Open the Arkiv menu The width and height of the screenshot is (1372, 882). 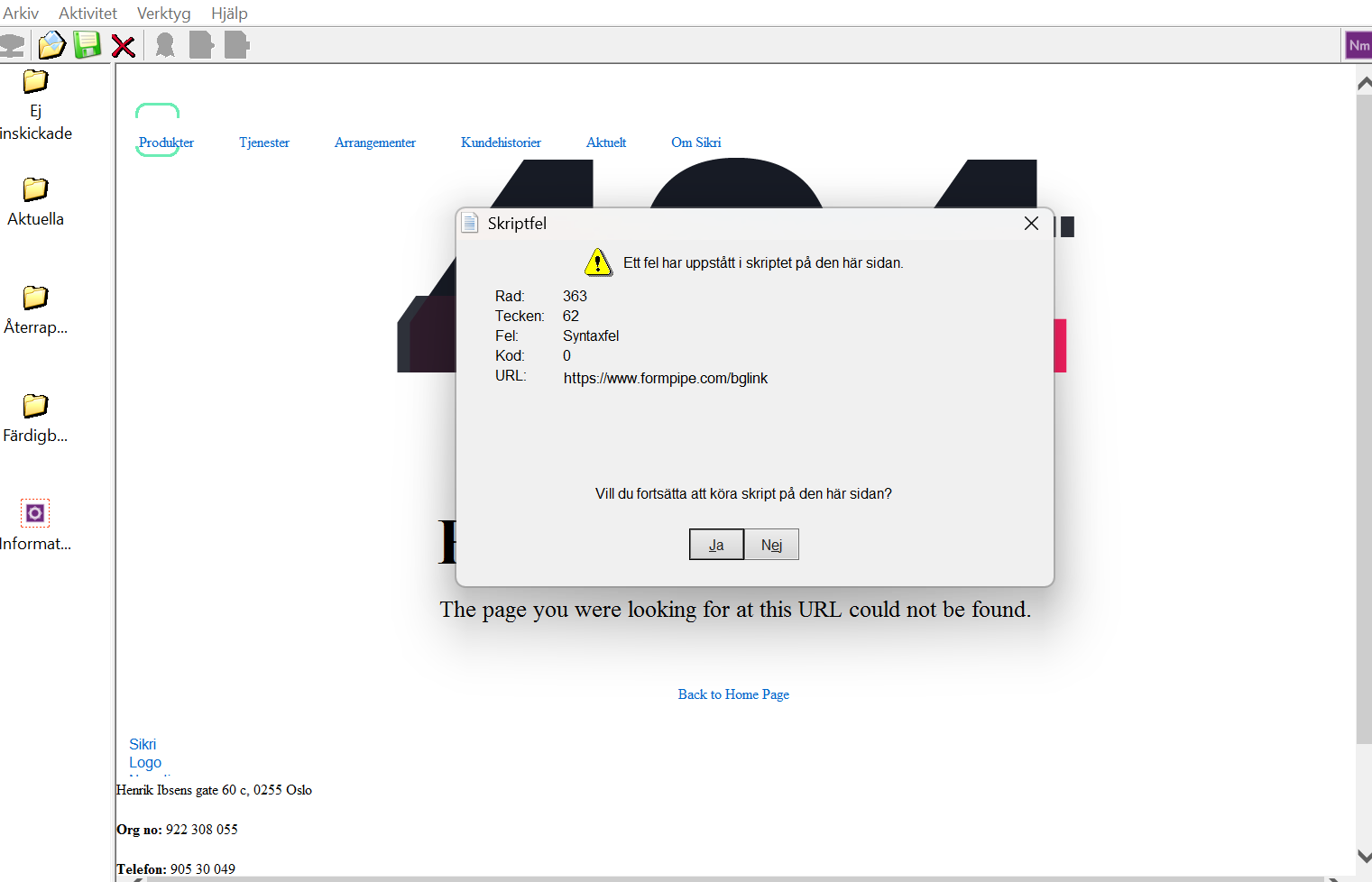(21, 14)
